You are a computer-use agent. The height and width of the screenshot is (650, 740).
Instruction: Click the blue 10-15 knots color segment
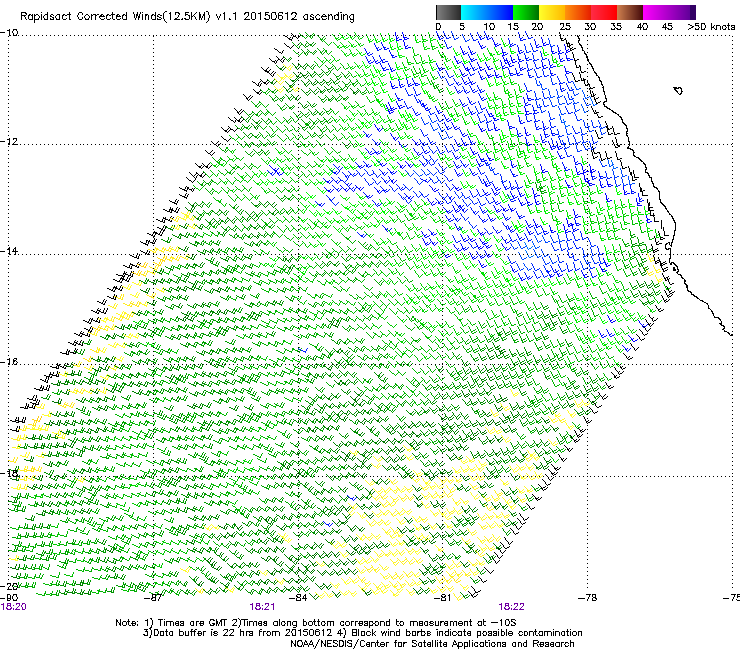pyautogui.click(x=500, y=12)
